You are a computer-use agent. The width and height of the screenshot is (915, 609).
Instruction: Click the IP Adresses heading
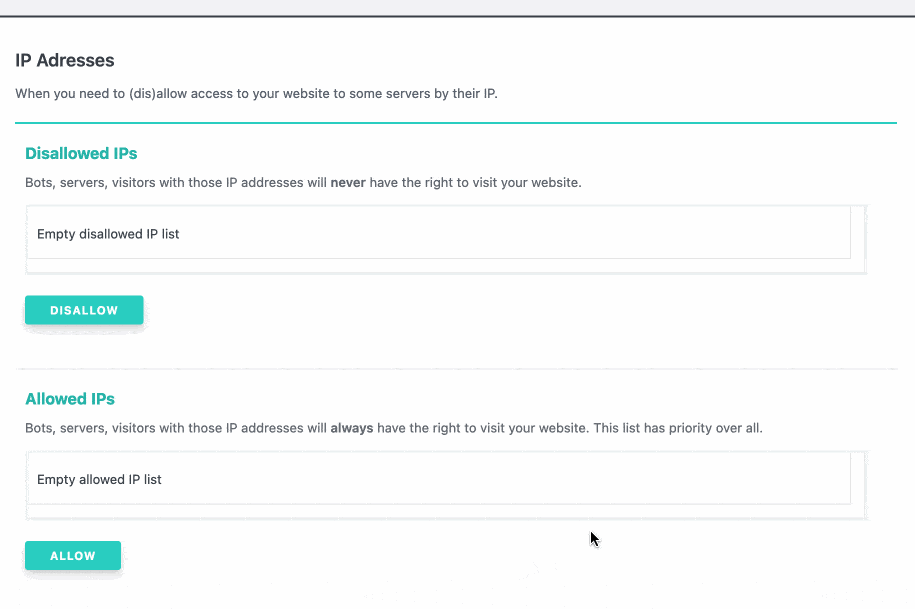[65, 60]
